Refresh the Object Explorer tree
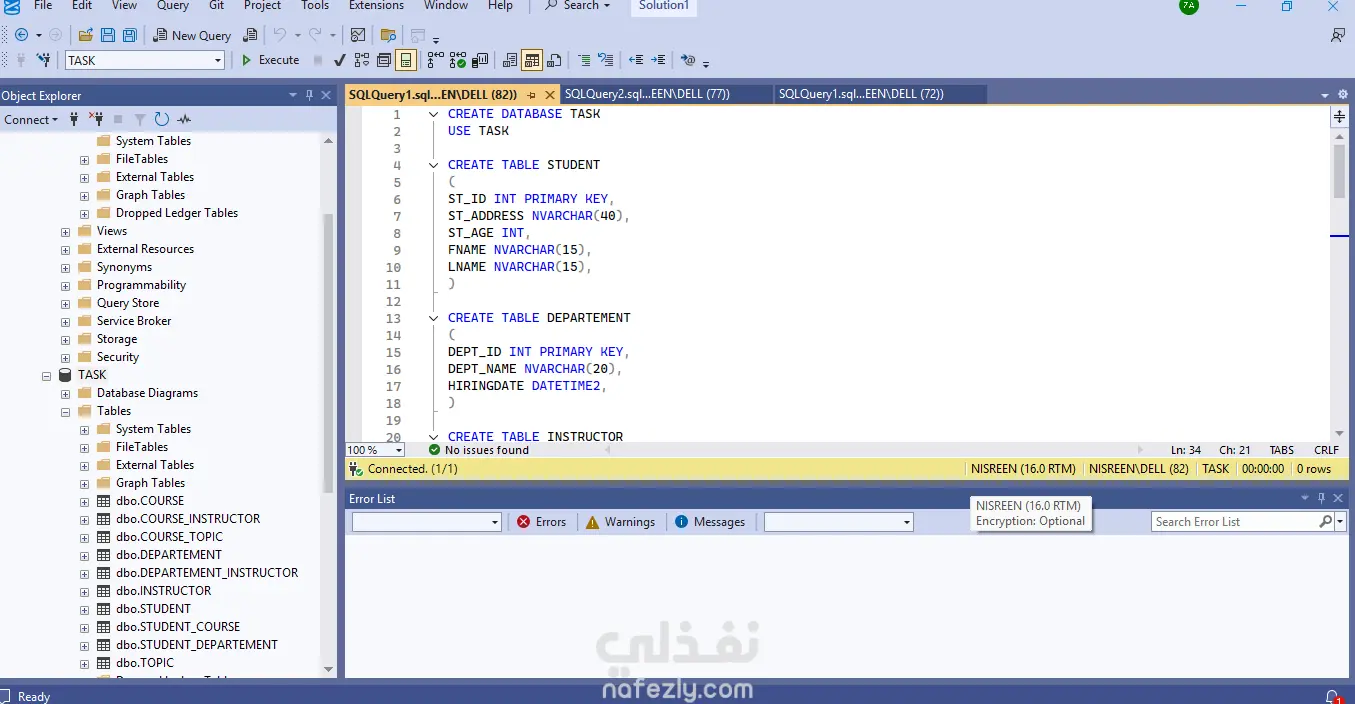Screen dimensions: 1355x704 tap(162, 119)
